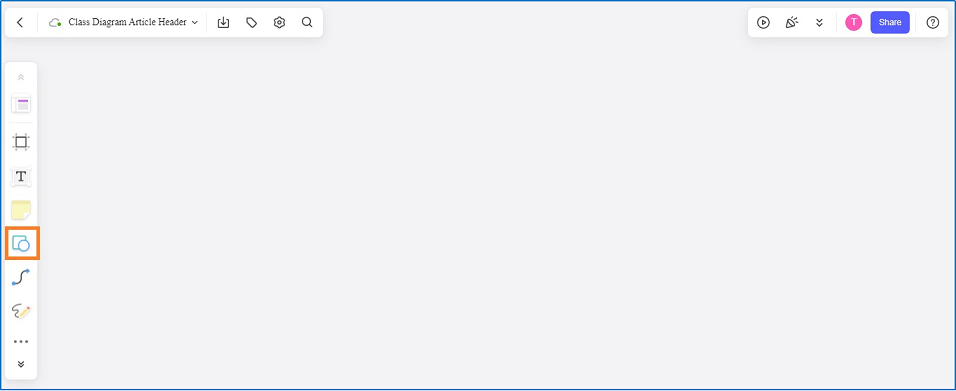Click the export download icon
The width and height of the screenshot is (956, 391).
[224, 23]
